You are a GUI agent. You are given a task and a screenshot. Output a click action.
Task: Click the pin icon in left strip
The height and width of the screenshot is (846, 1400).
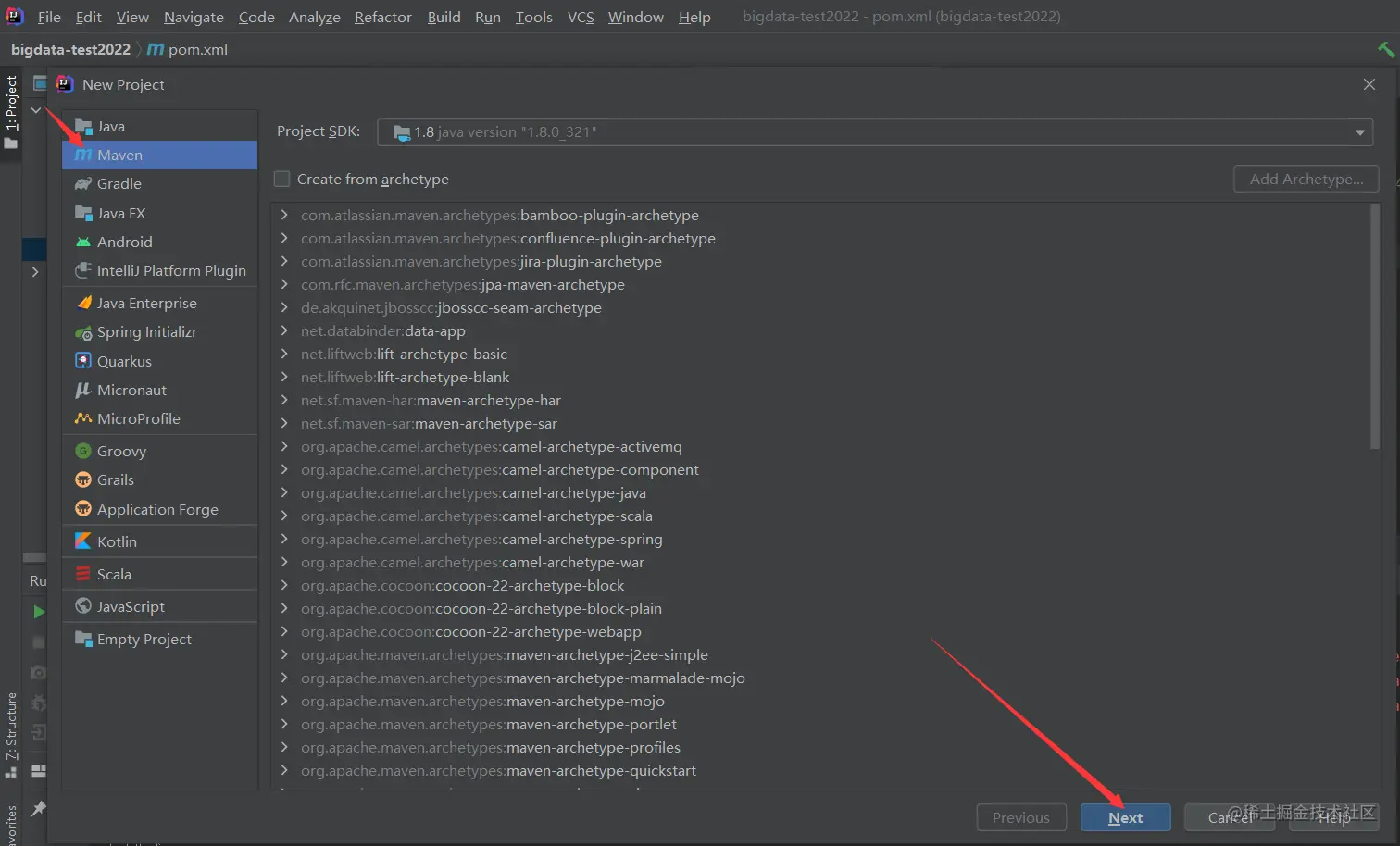pyautogui.click(x=38, y=809)
